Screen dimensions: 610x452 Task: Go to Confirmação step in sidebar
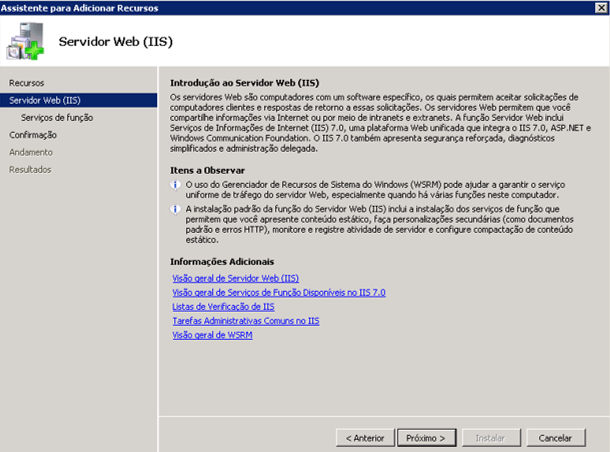(x=33, y=135)
